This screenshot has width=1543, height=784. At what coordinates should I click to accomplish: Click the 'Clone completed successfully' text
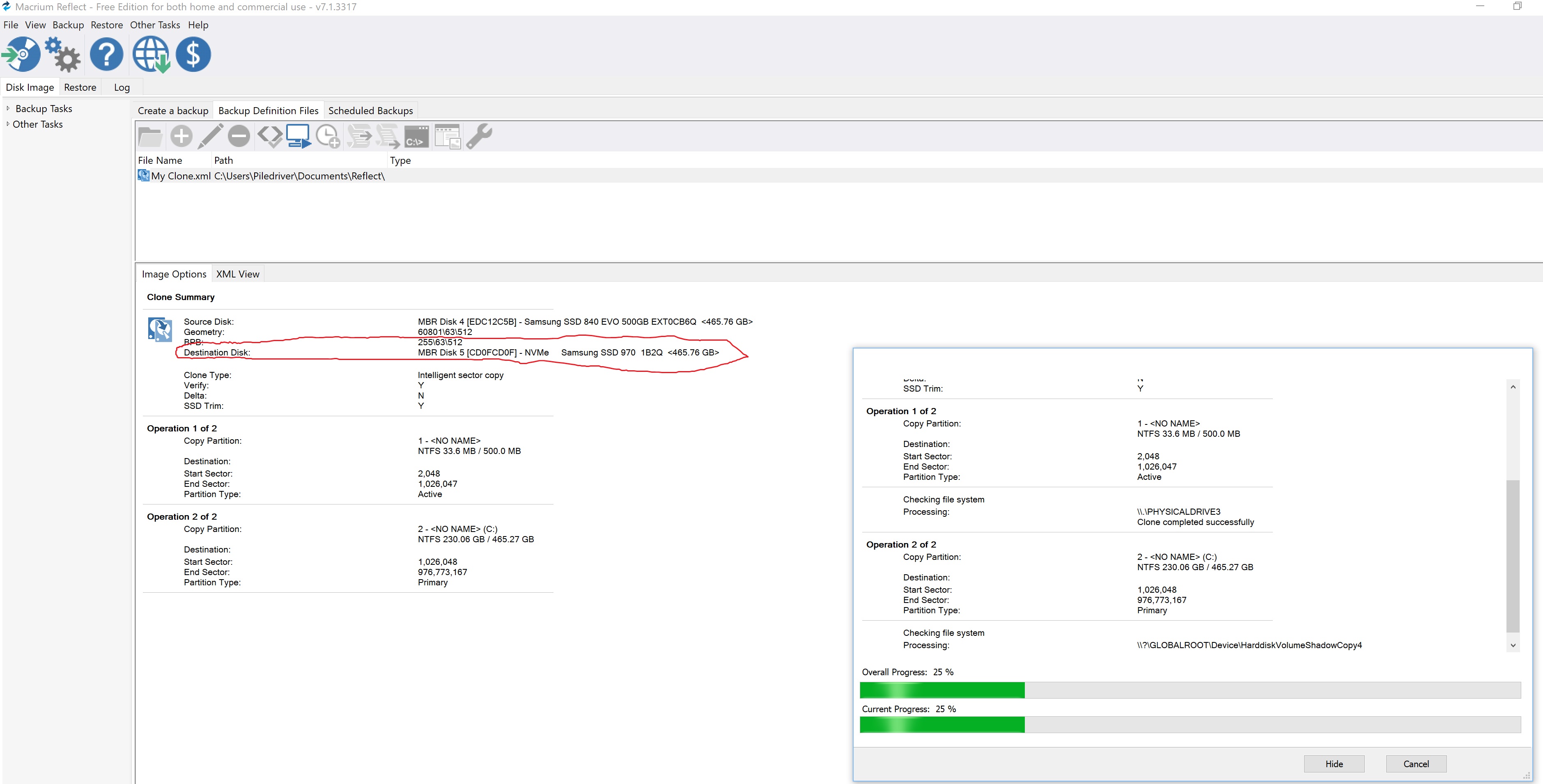tap(1195, 522)
